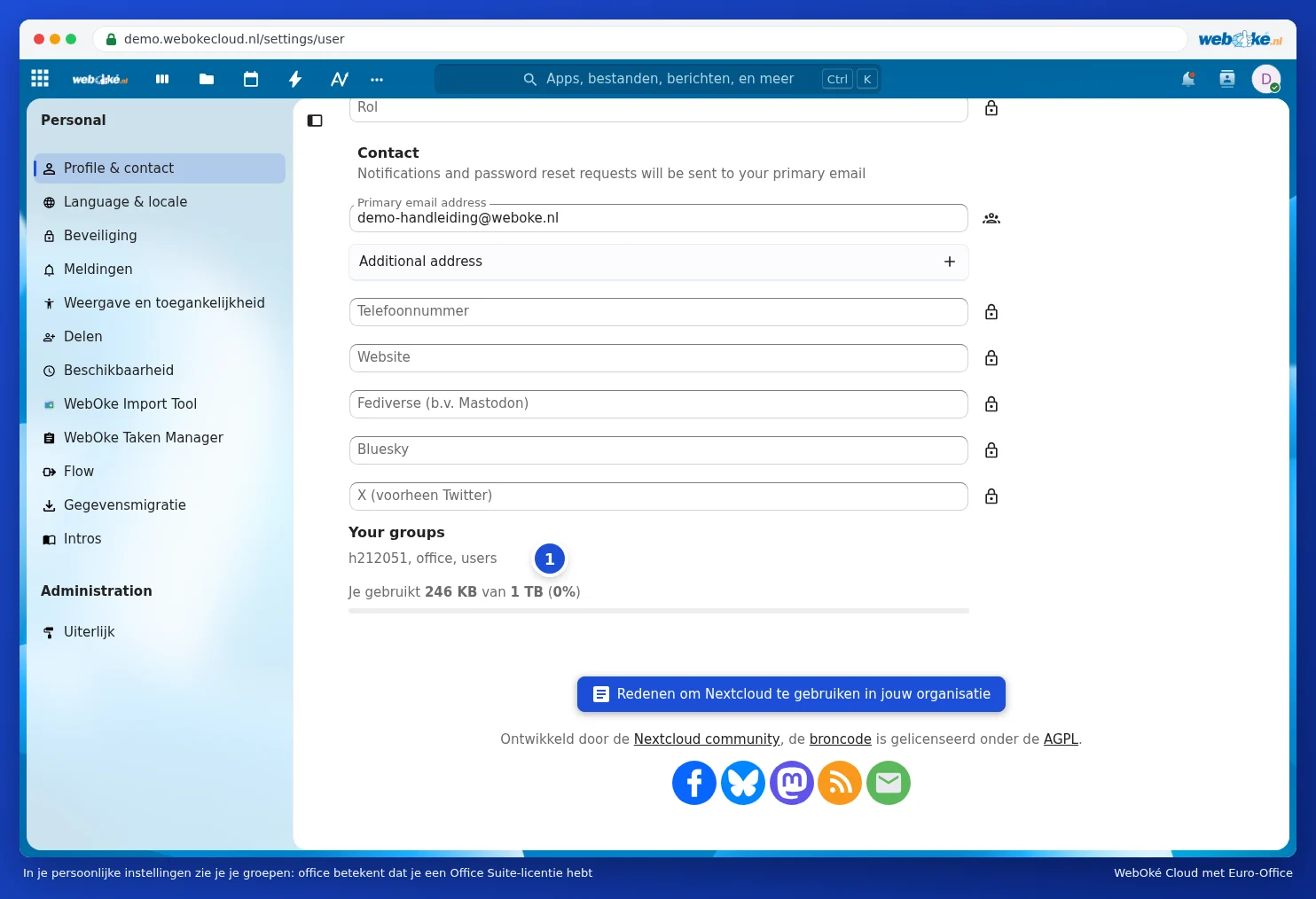The image size is (1316, 899).
Task: Open the user avatar menu
Action: [x=1266, y=79]
